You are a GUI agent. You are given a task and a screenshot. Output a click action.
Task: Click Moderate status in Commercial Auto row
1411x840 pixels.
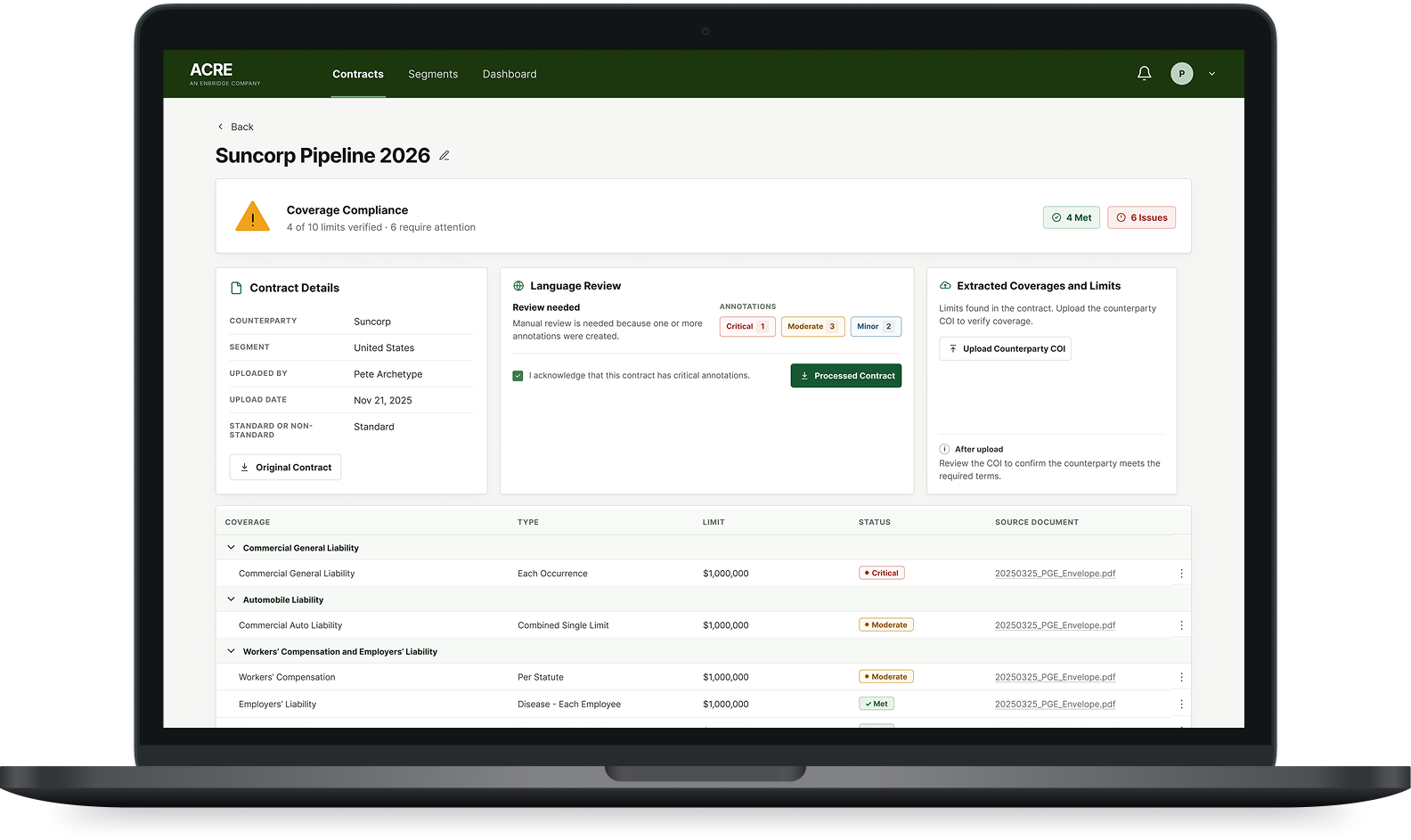pos(886,624)
